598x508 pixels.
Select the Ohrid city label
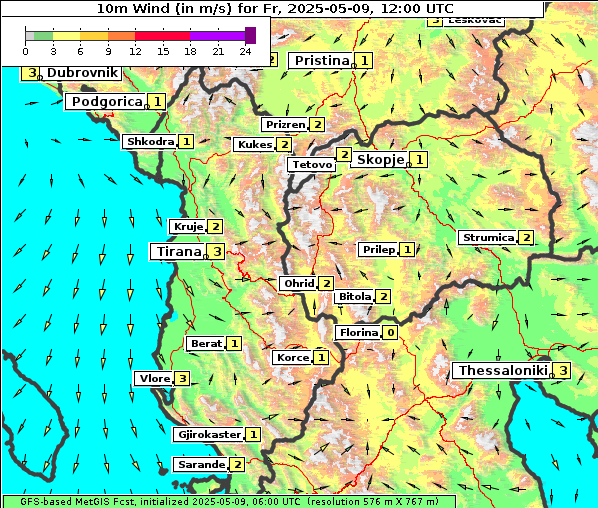click(x=299, y=283)
